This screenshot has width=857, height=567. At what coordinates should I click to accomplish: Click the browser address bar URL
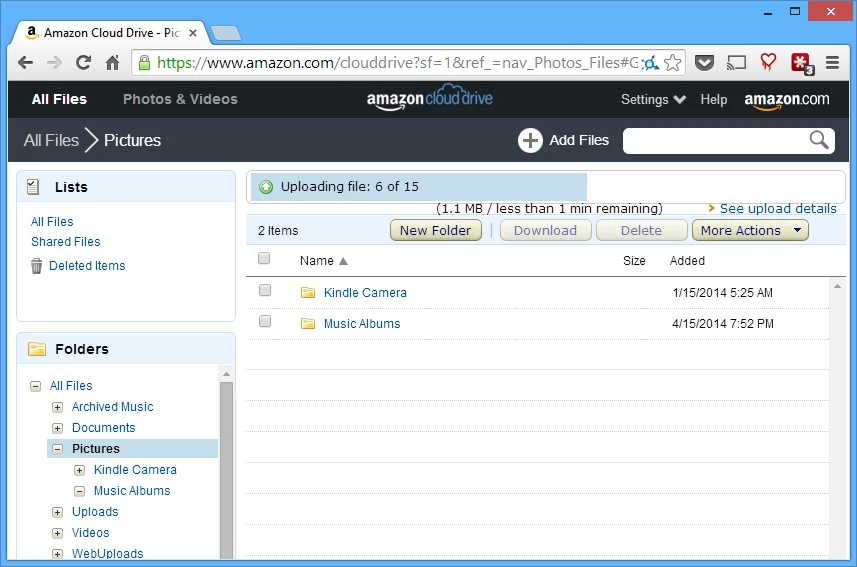point(397,63)
